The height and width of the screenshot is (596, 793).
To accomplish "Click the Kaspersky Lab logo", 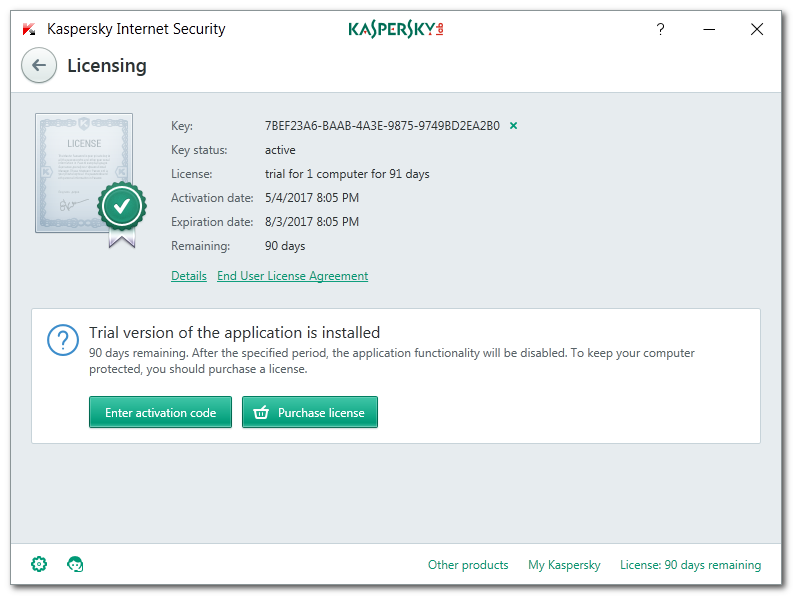I will pos(396,29).
